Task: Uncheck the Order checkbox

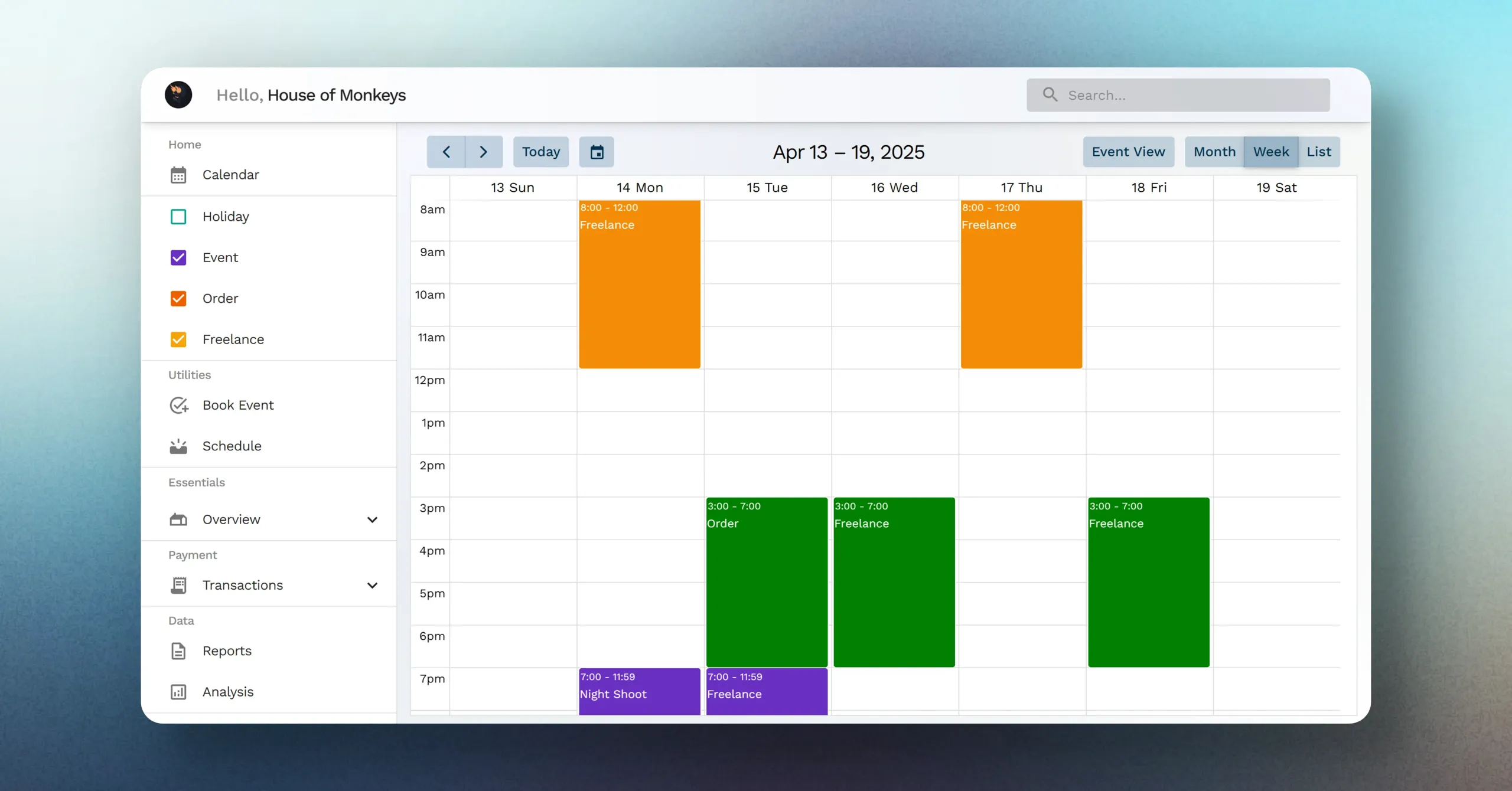Action: (x=178, y=299)
